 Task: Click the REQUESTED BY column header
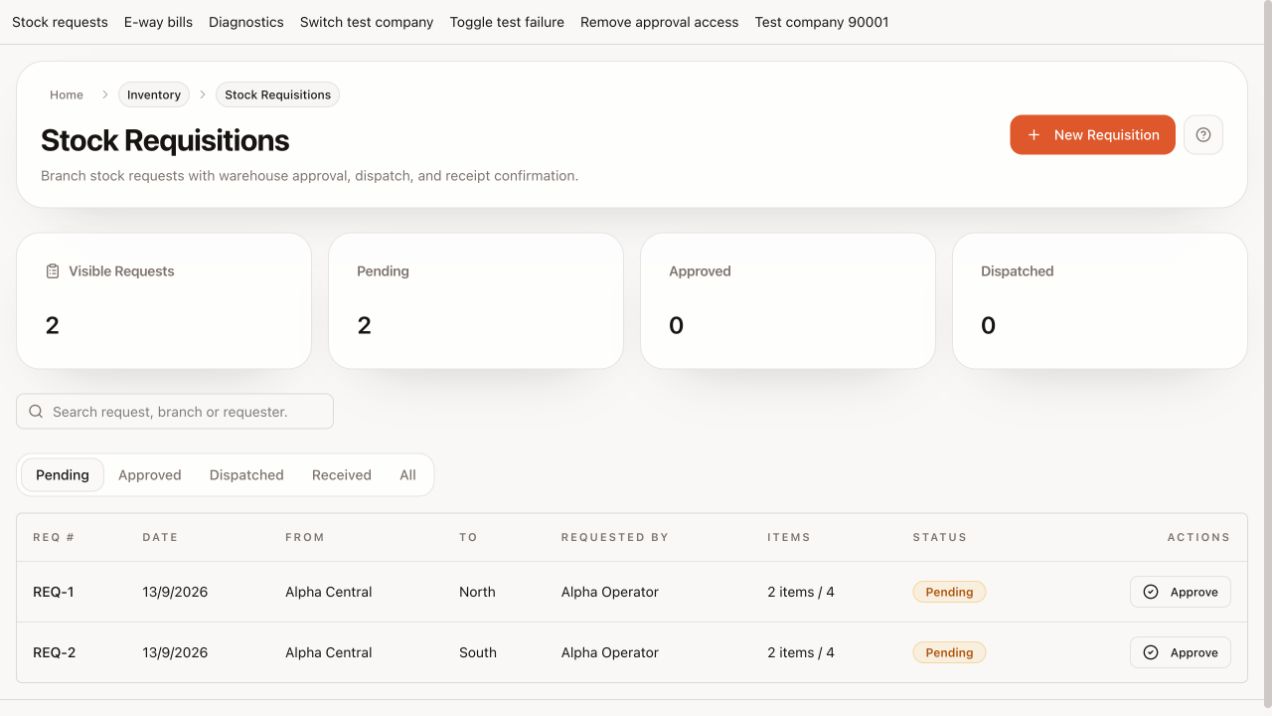[615, 537]
